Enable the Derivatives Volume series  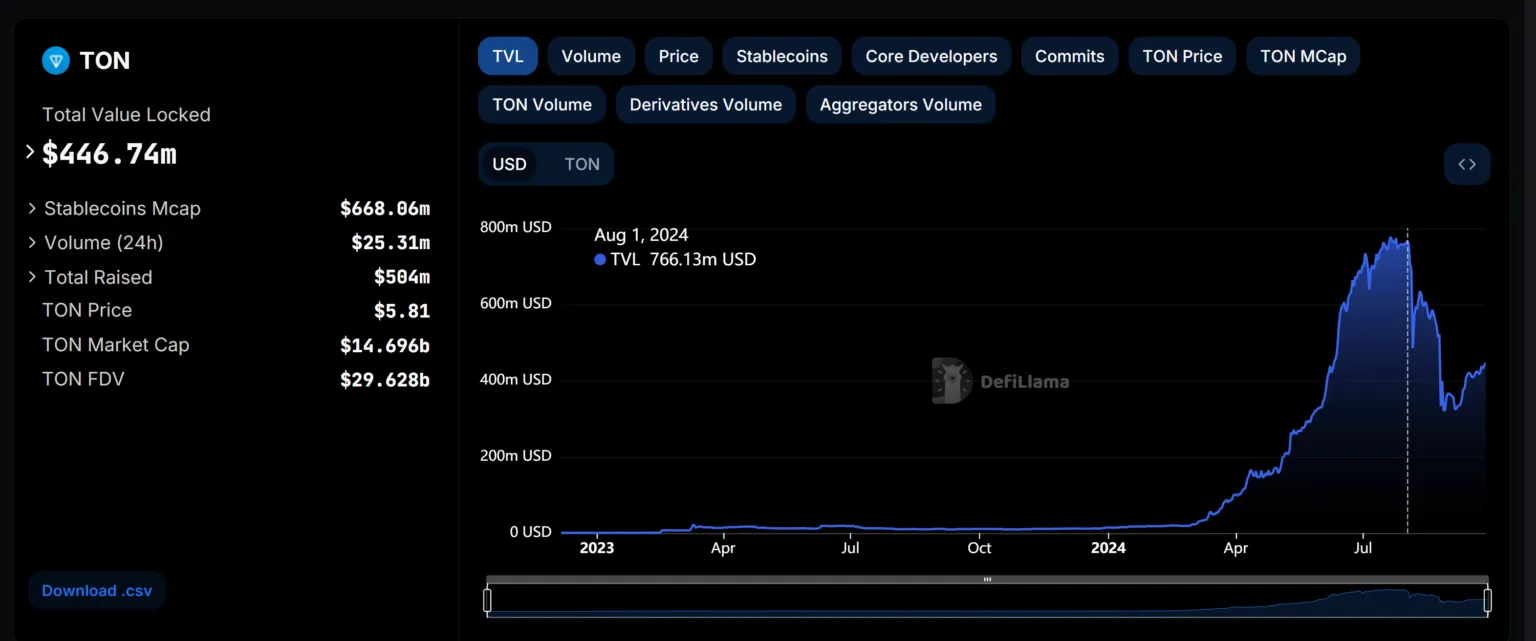(x=706, y=104)
